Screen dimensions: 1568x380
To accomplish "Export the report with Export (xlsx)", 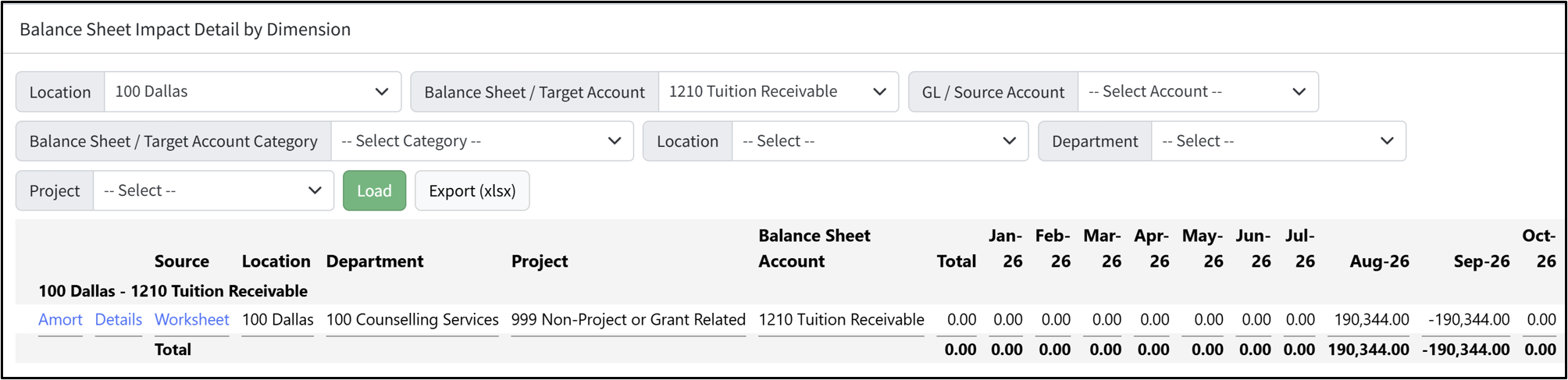I will pos(472,191).
